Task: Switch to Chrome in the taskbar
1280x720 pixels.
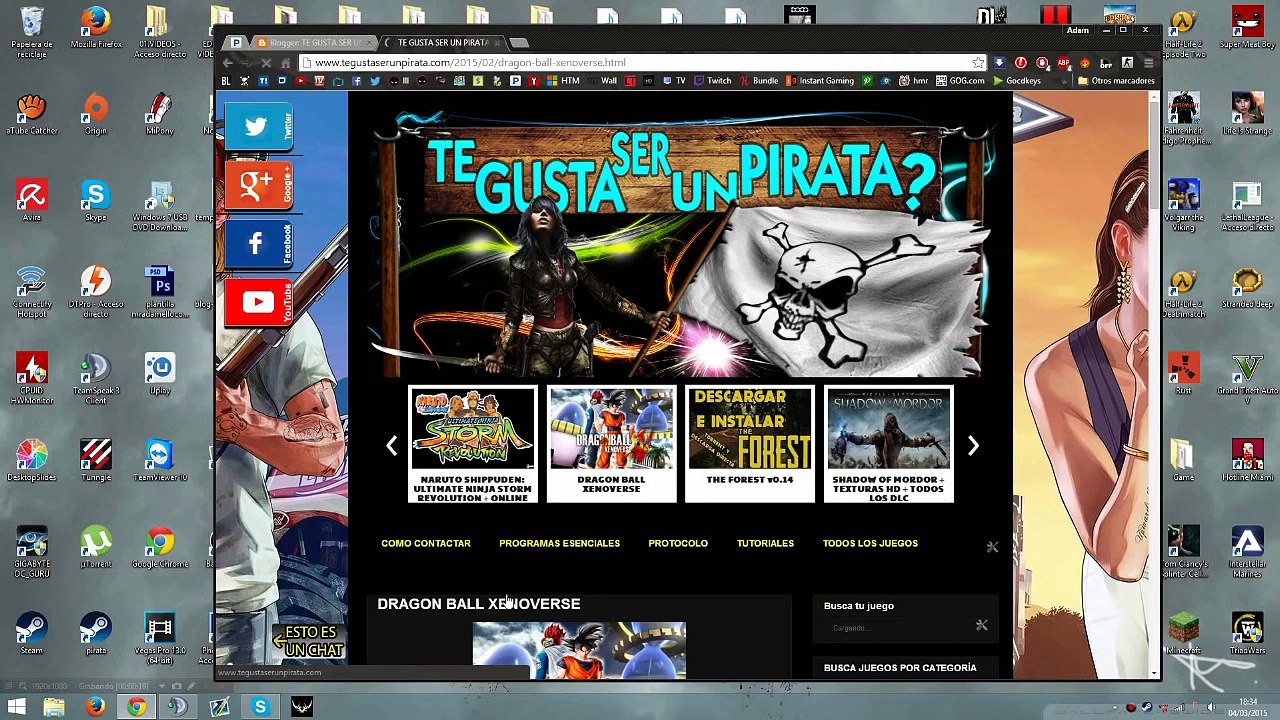Action: pos(136,708)
